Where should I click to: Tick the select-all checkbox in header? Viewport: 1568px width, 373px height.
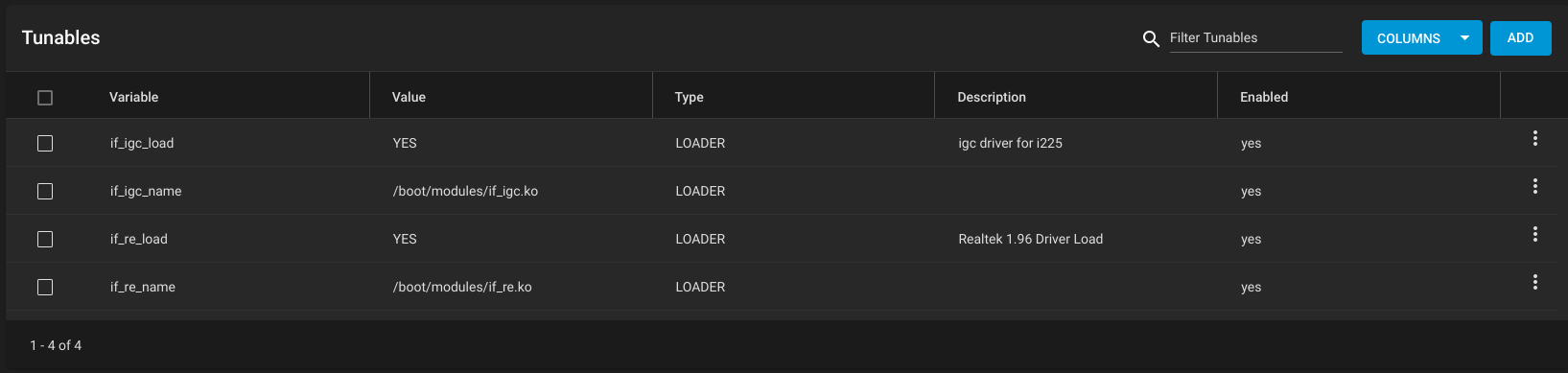(45, 98)
